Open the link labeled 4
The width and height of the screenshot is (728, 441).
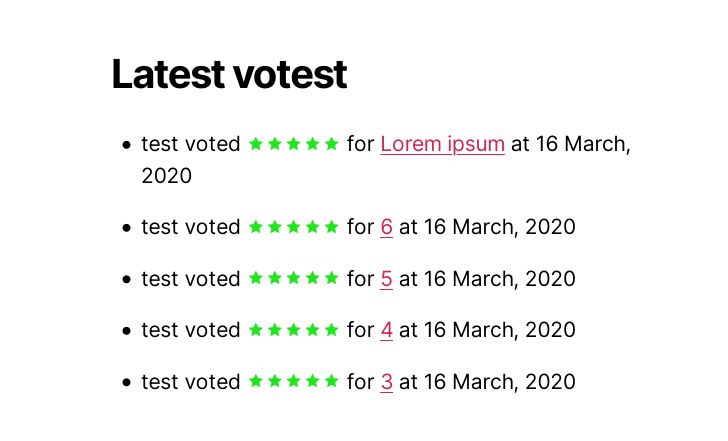pyautogui.click(x=386, y=330)
